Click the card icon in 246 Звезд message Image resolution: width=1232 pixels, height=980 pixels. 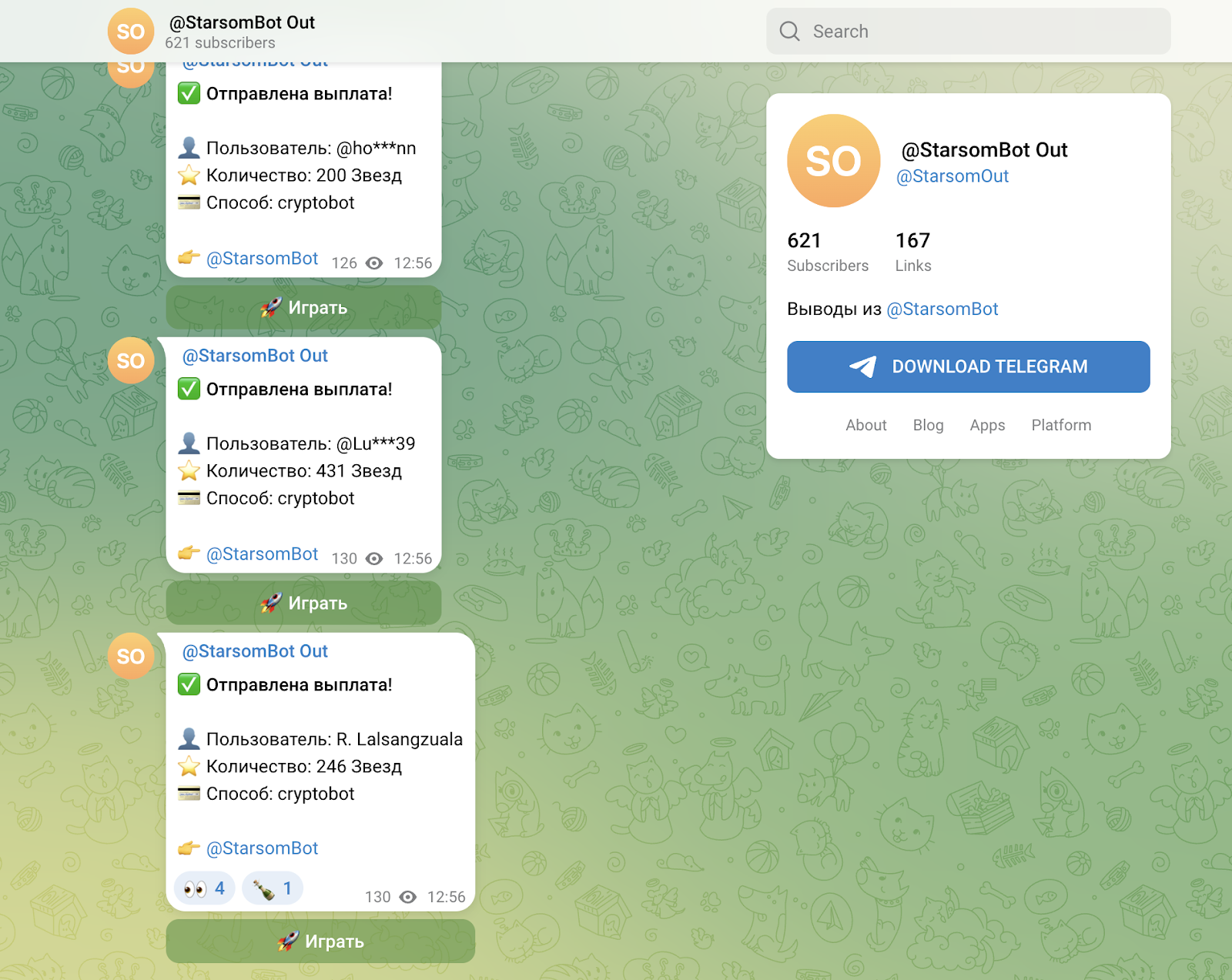(x=189, y=794)
